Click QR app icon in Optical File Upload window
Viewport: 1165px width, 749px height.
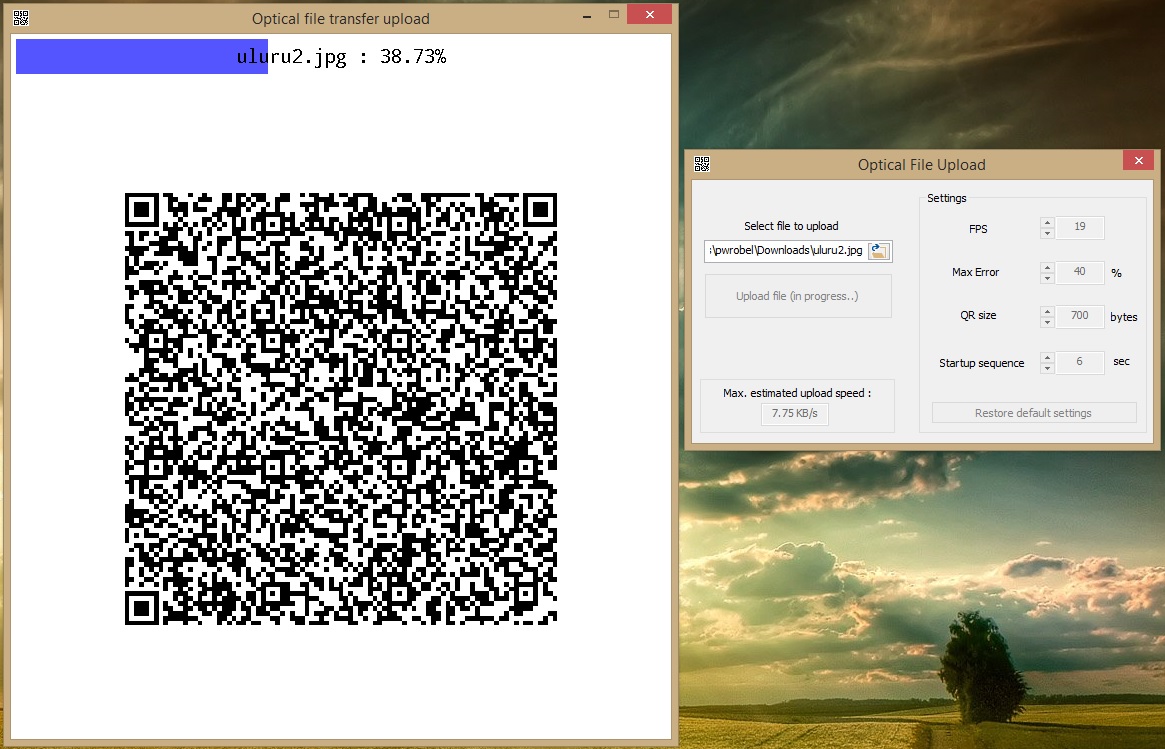[x=701, y=164]
